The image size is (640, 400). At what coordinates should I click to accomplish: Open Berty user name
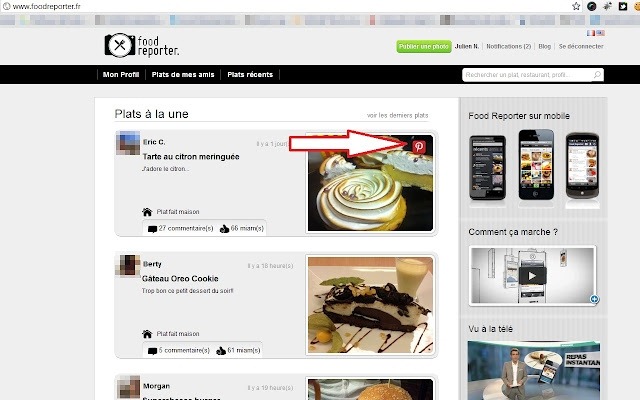tap(152, 264)
